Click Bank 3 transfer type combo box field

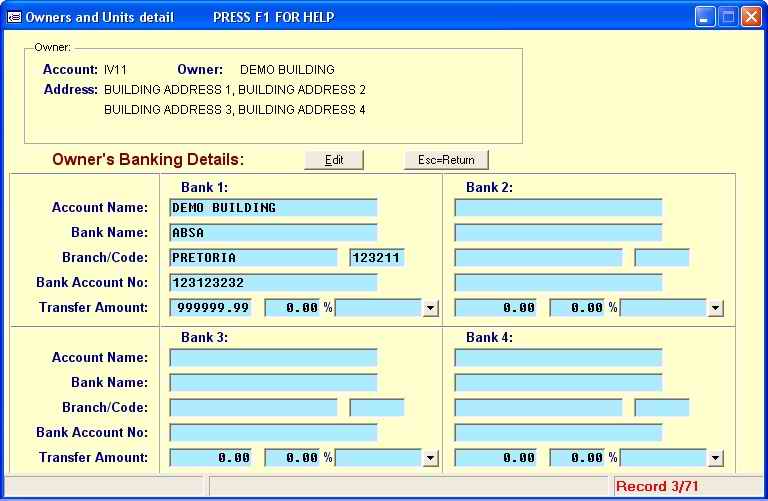[379, 458]
